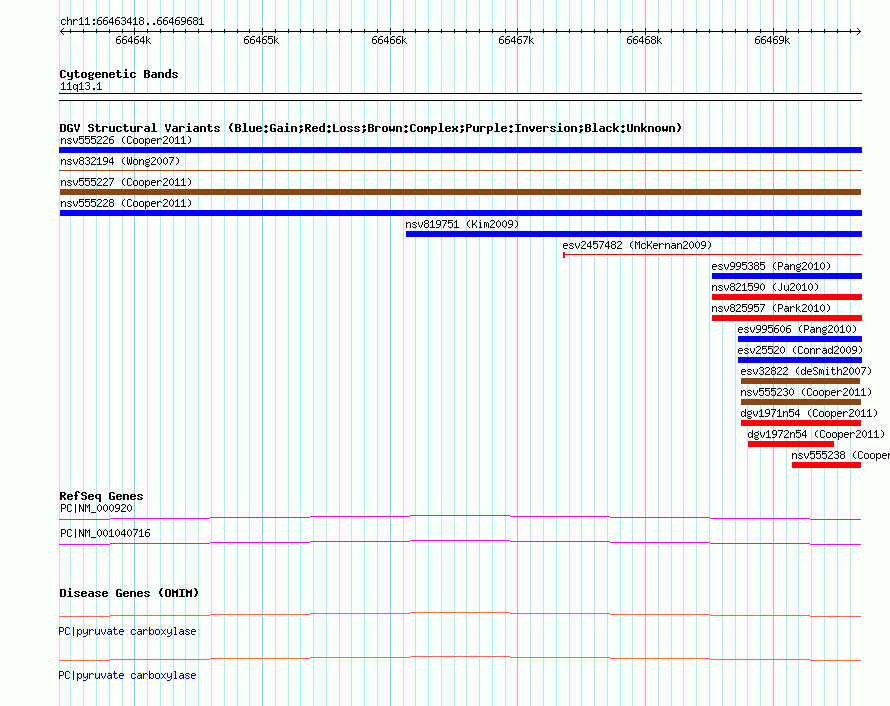Select the magenta PC|NM_001040716 transcript line
The width and height of the screenshot is (890, 706).
pos(460,543)
